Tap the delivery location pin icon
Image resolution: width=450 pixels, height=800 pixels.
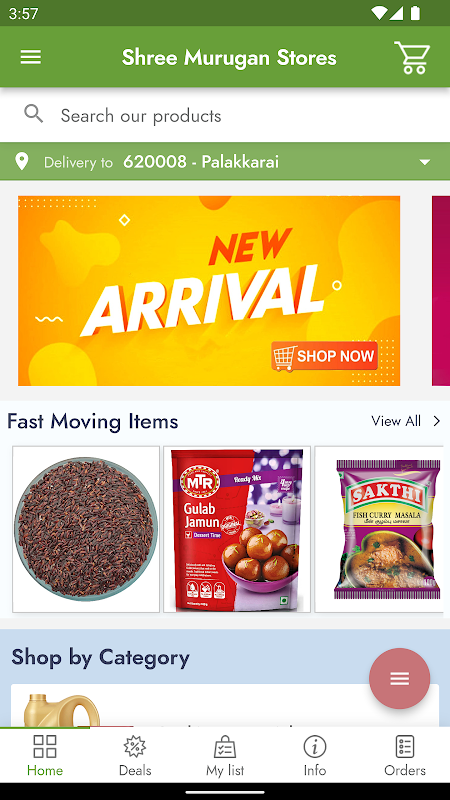(x=21, y=162)
